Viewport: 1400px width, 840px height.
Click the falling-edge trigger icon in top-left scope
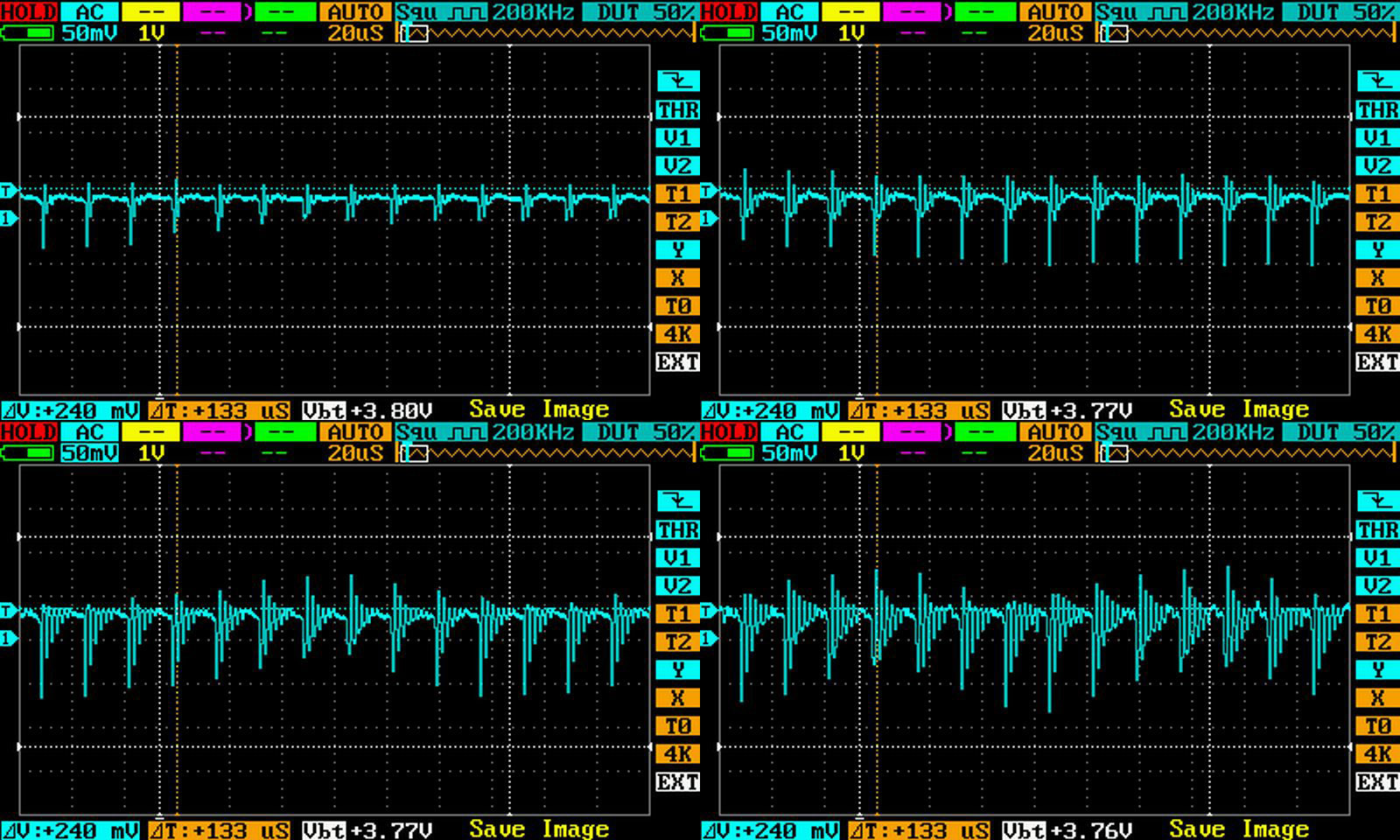[x=677, y=81]
